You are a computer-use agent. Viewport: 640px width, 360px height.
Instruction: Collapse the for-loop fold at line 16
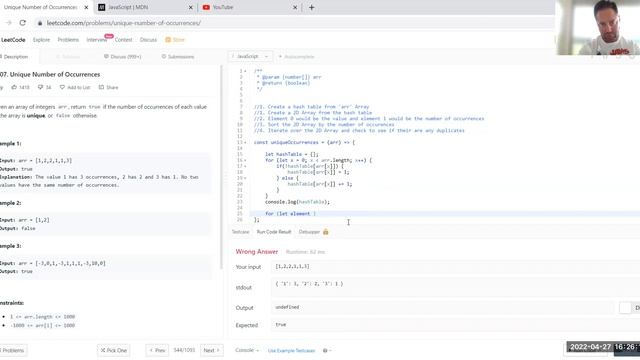(245, 160)
